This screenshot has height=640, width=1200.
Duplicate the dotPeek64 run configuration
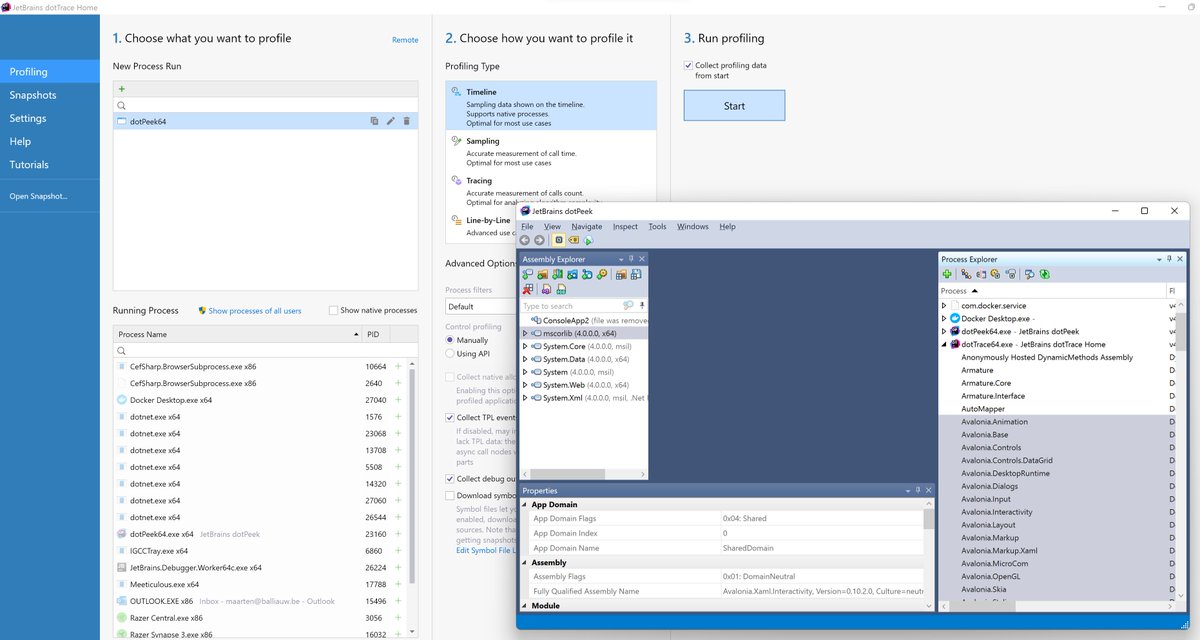374,121
